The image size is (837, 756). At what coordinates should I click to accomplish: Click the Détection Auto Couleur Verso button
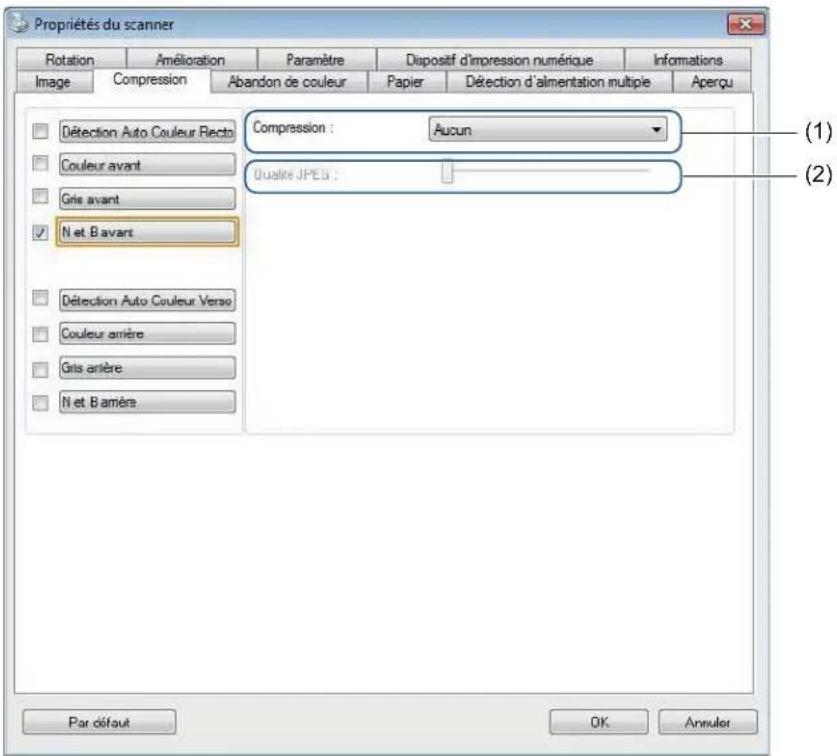[x=147, y=300]
